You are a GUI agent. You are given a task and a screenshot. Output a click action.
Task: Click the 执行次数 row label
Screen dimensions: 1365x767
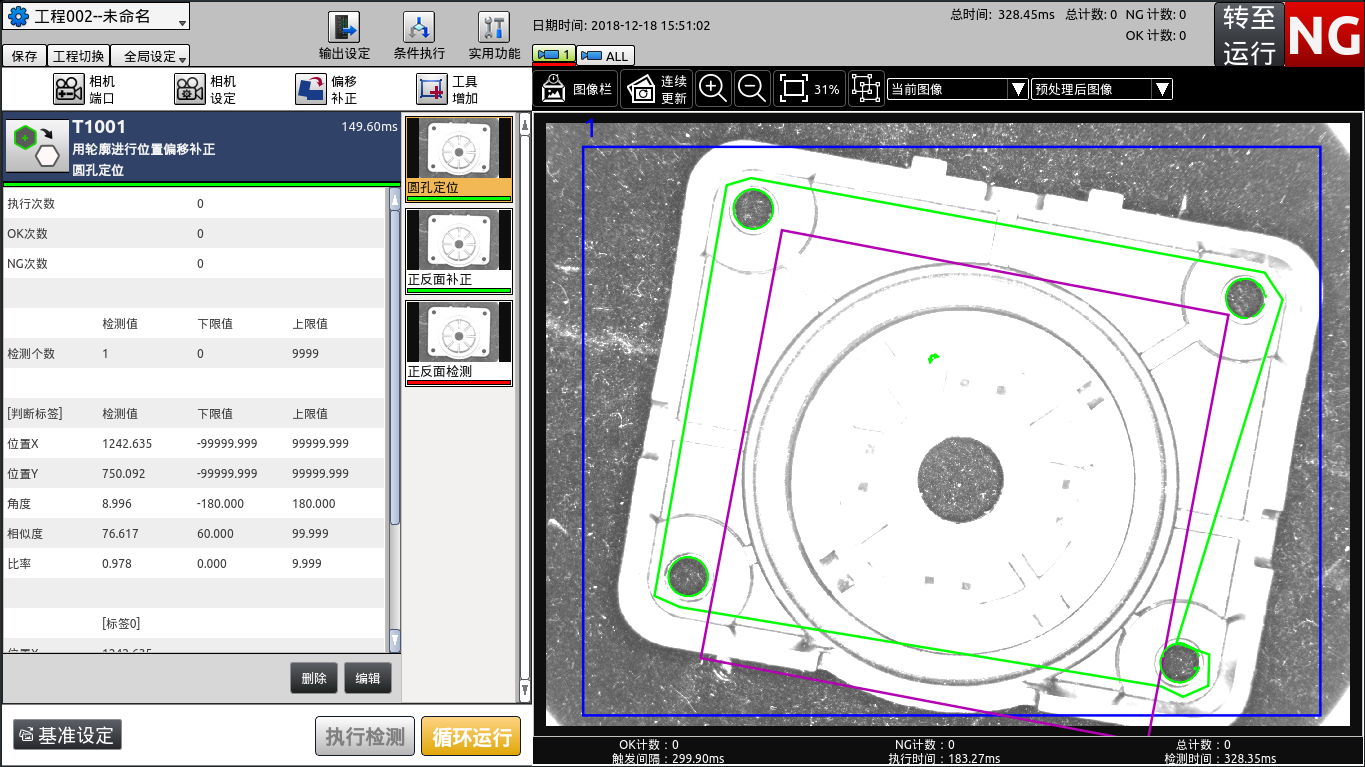pos(31,203)
